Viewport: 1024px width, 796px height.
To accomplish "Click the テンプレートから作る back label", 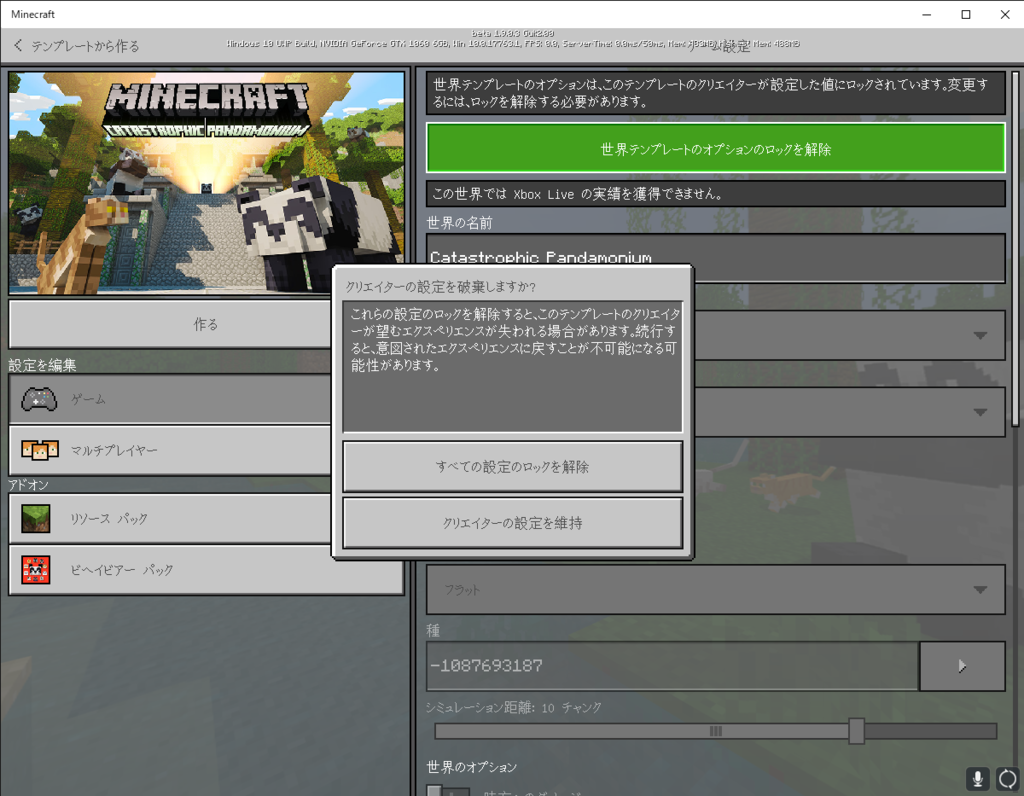I will pyautogui.click(x=85, y=46).
